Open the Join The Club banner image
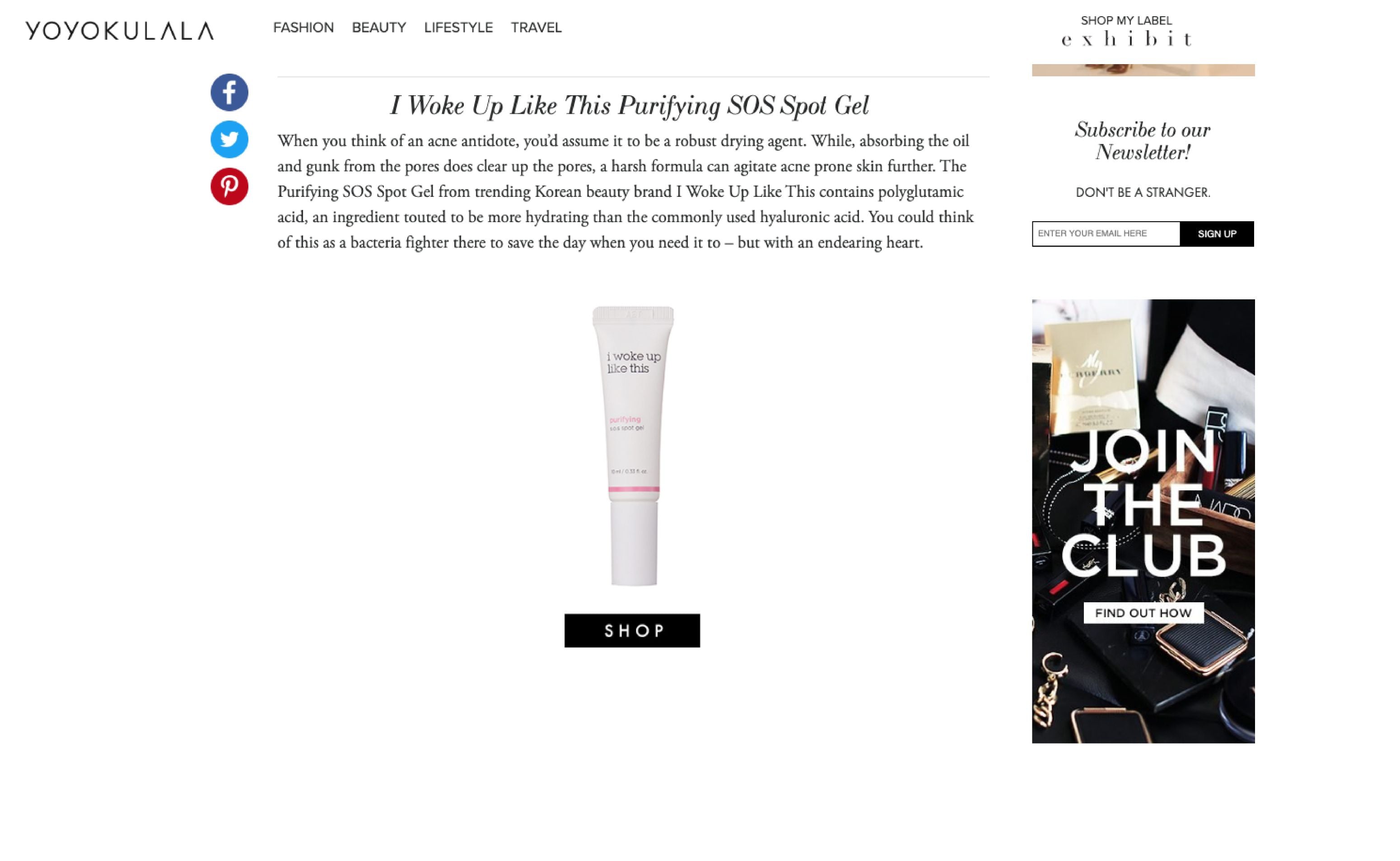 coord(1143,521)
